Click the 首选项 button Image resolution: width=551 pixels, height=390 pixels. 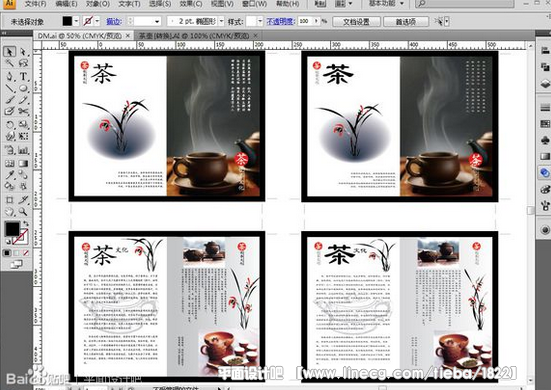coord(406,22)
